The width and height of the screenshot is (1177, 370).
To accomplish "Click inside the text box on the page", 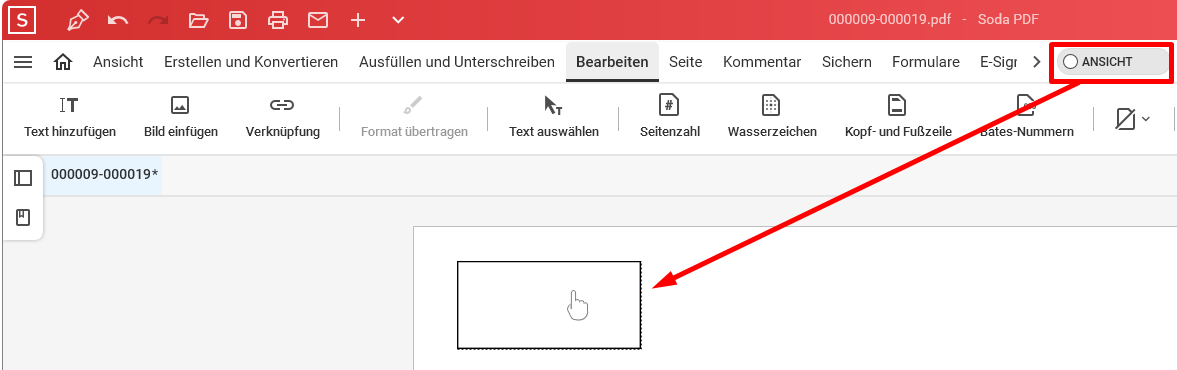I will click(549, 305).
